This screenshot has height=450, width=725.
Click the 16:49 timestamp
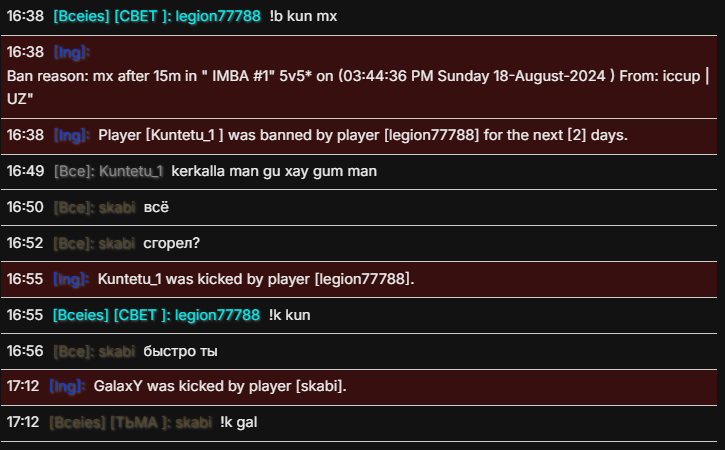pos(24,171)
